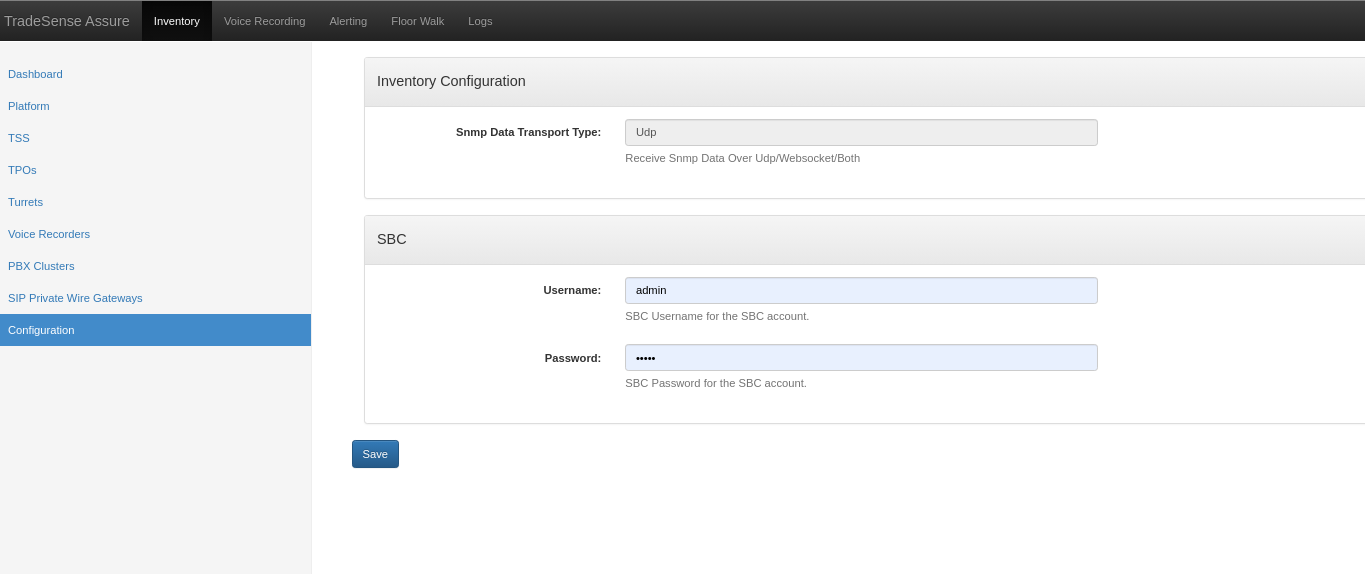Click the TradeSense Assure brand link
The height and width of the screenshot is (574, 1365).
(x=67, y=21)
